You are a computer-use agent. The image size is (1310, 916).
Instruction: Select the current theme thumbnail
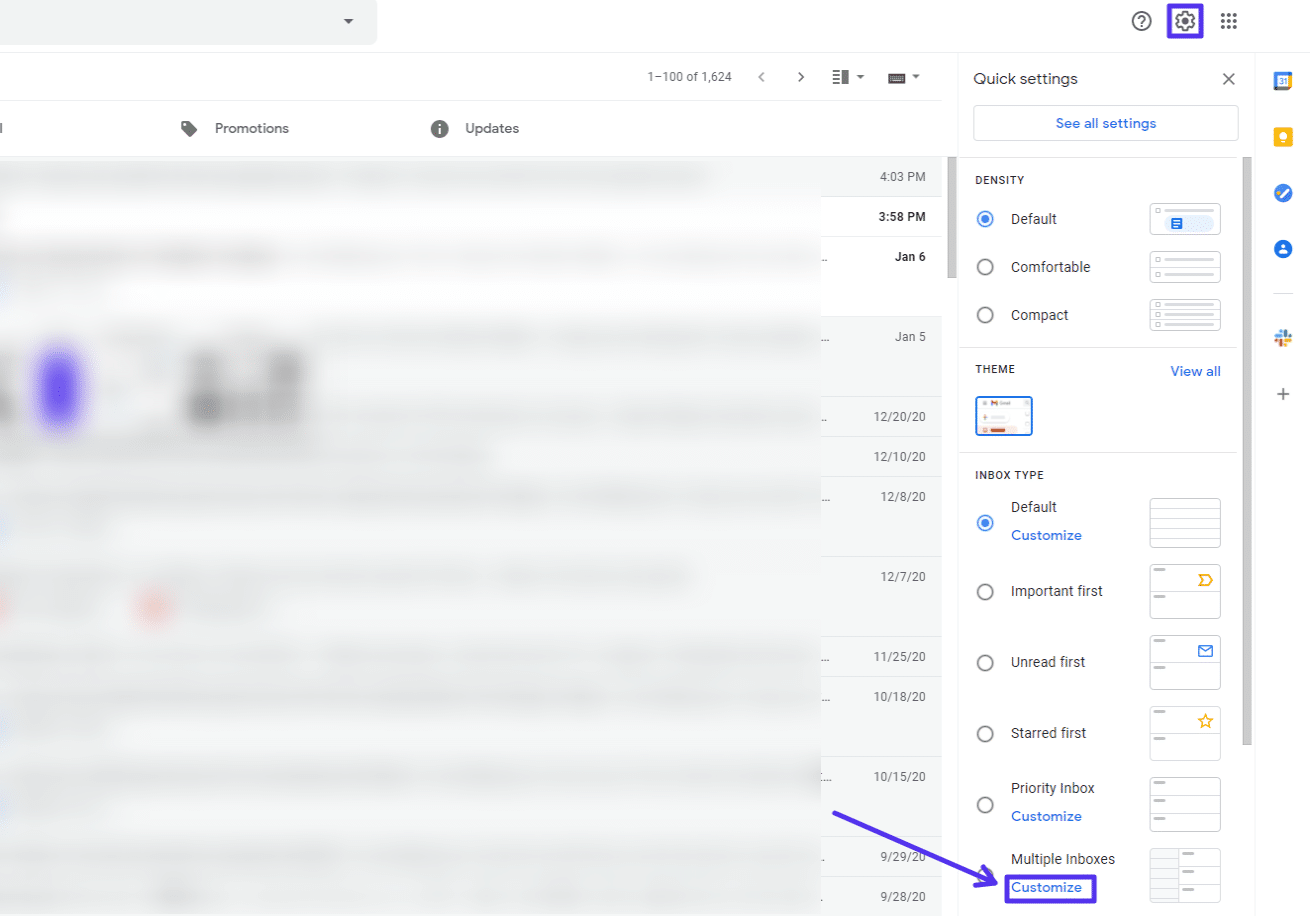1003,416
